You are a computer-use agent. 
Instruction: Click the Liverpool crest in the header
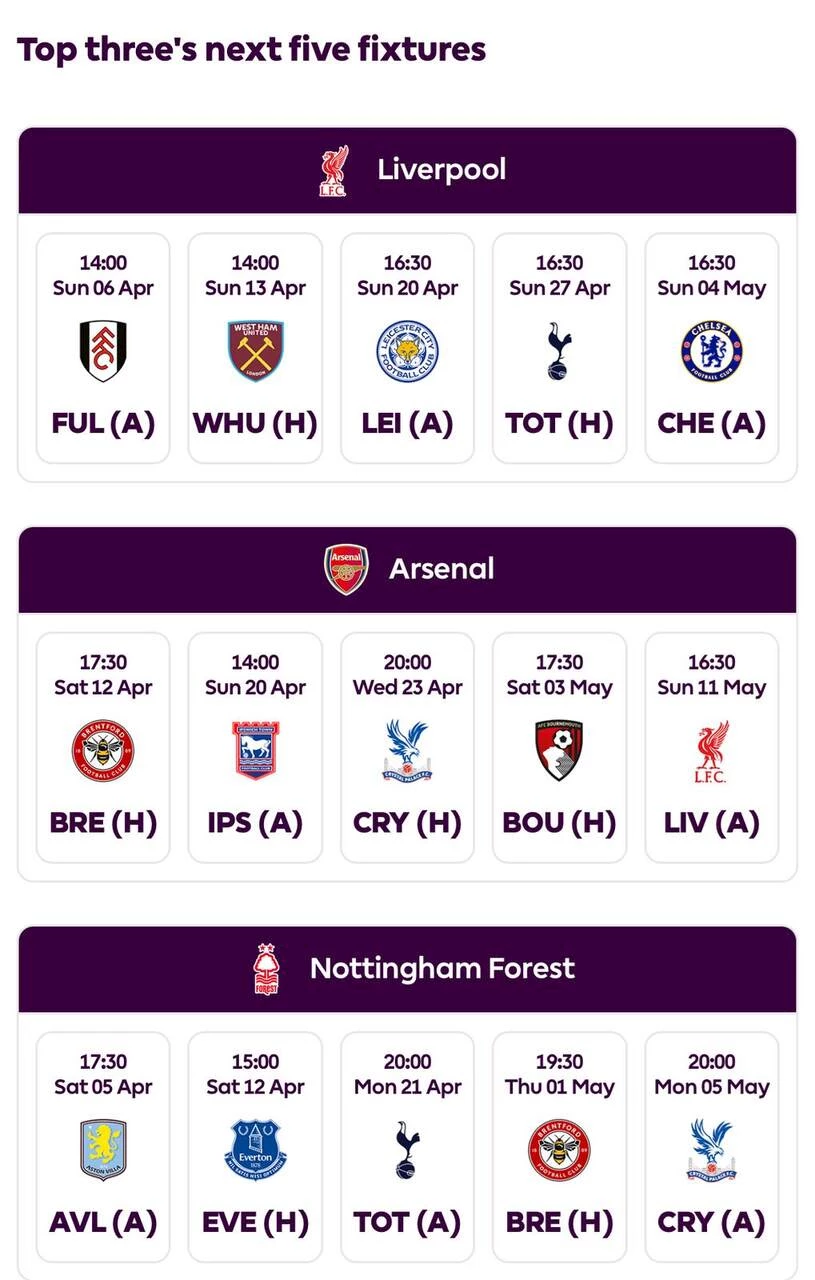(333, 171)
